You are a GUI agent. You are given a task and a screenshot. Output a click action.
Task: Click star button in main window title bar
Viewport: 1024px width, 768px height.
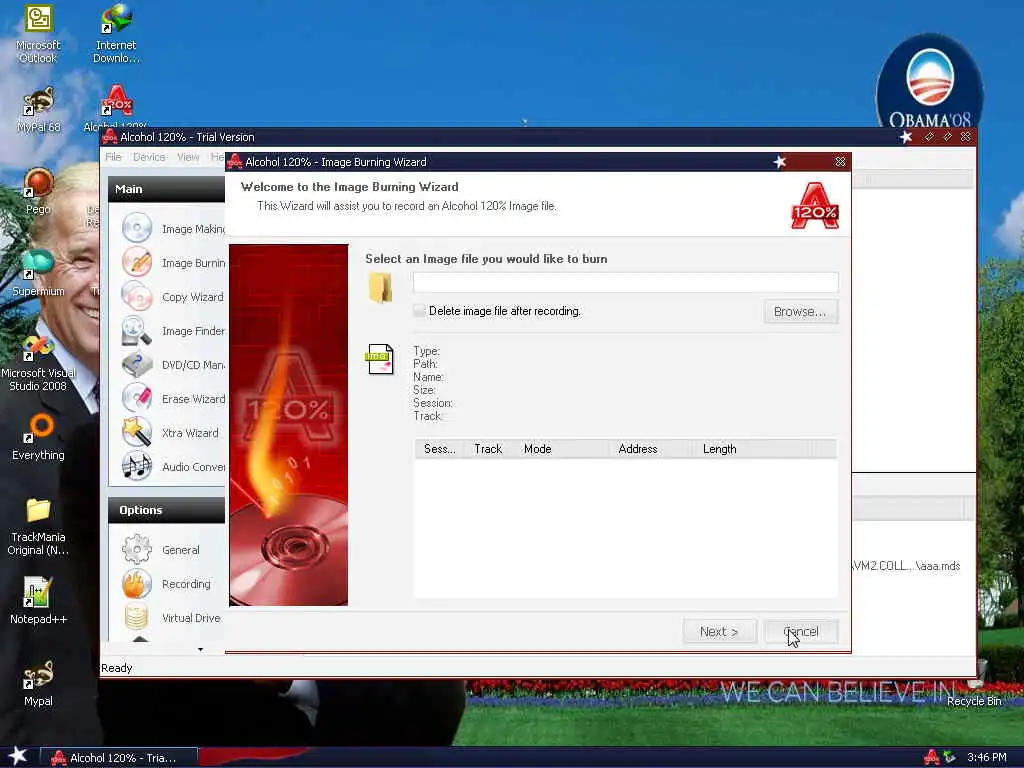906,136
